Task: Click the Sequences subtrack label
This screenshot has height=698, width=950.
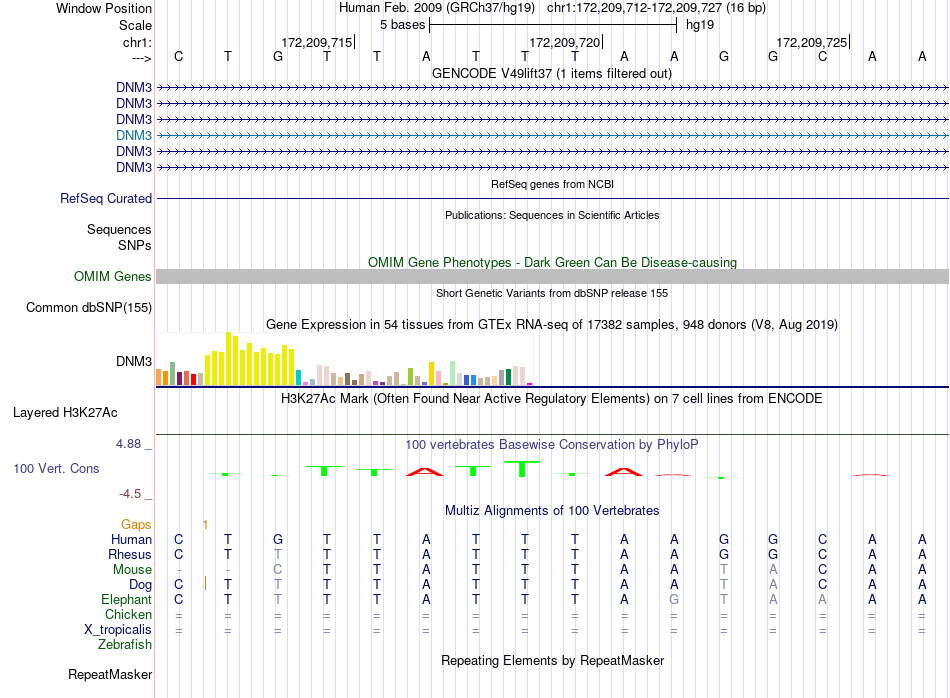Action: [119, 230]
